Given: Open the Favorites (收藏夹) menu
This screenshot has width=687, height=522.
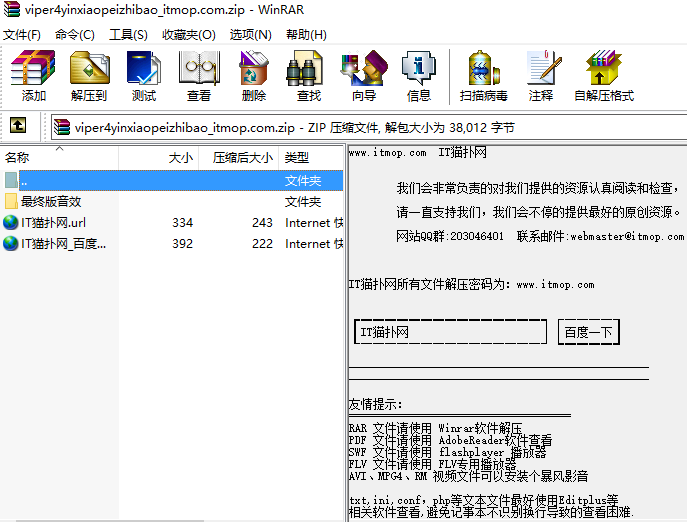Looking at the screenshot, I should [x=188, y=35].
